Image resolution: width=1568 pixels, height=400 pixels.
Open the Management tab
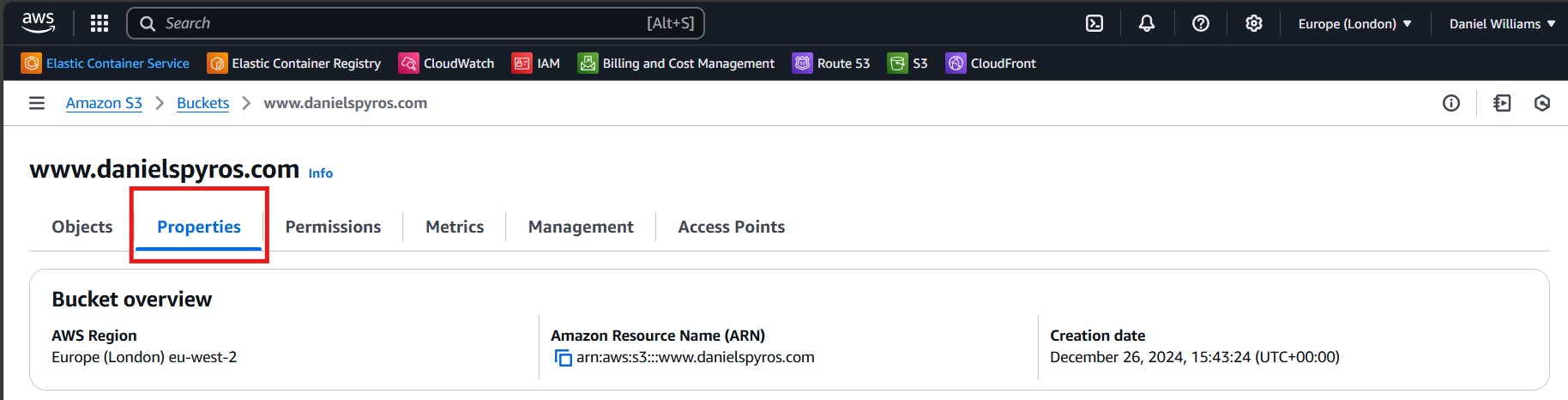[x=581, y=227]
